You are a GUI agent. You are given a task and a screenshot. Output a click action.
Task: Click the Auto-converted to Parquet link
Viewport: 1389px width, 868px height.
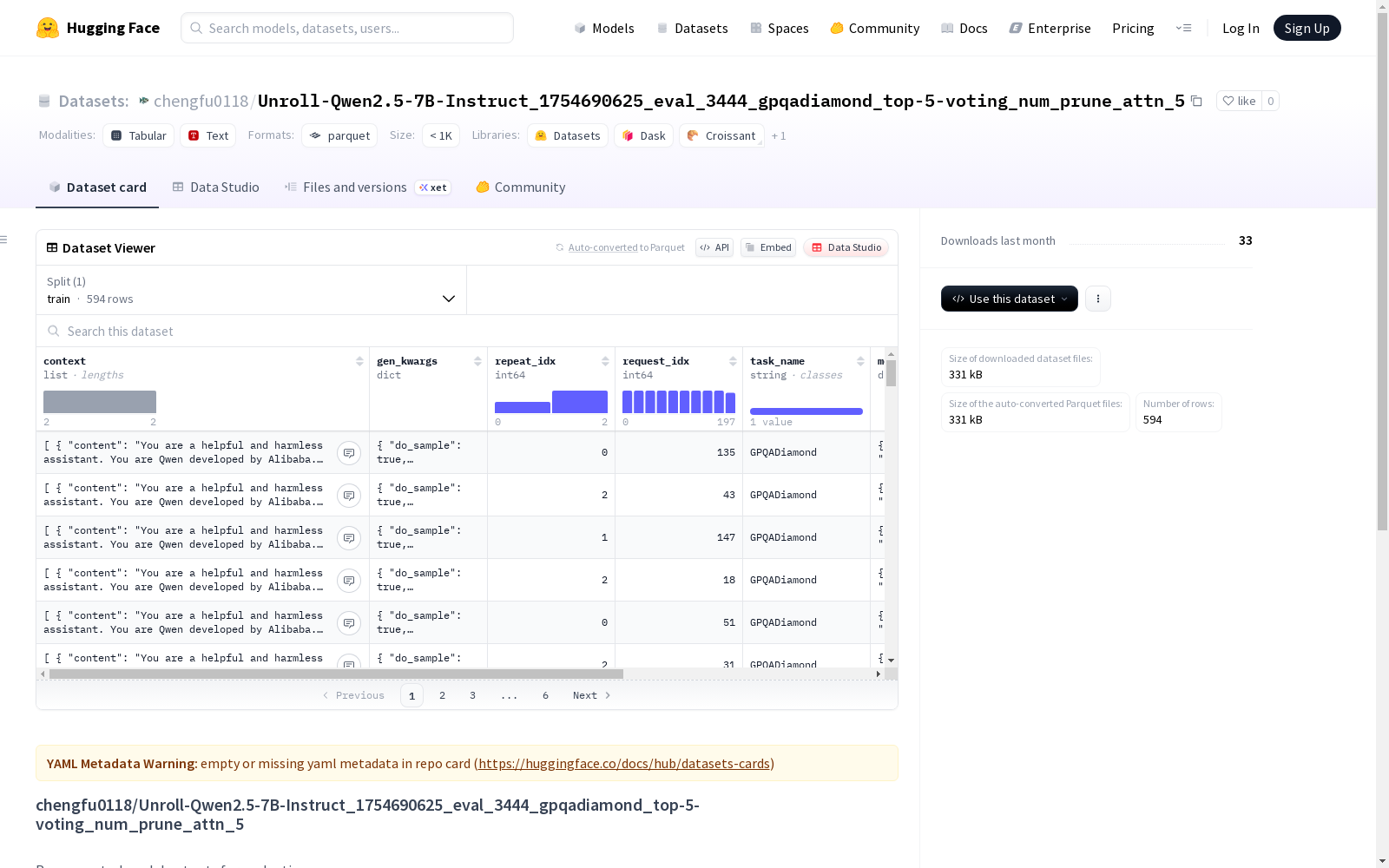pyautogui.click(x=620, y=247)
